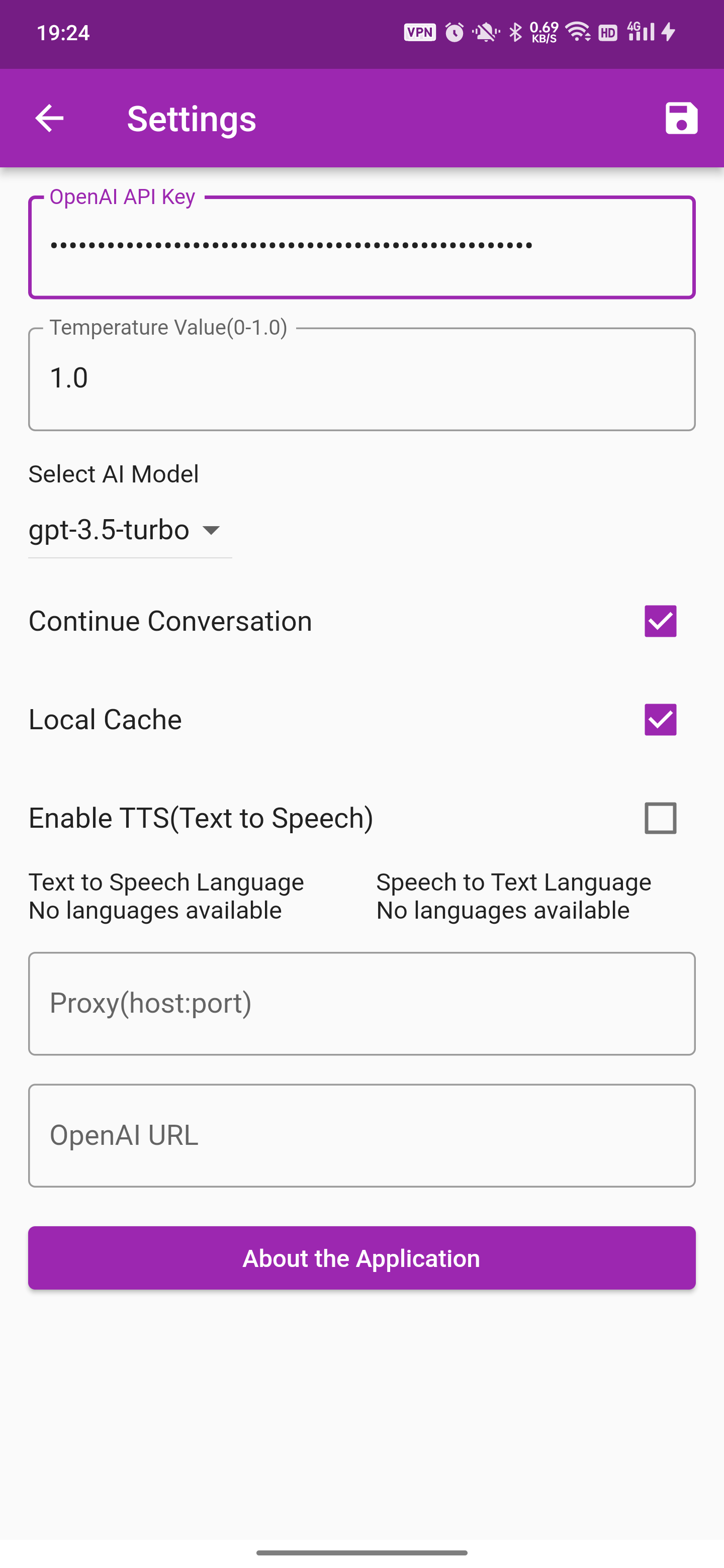The width and height of the screenshot is (724, 1568).
Task: Tap the alarm clock status icon
Action: coord(454,32)
